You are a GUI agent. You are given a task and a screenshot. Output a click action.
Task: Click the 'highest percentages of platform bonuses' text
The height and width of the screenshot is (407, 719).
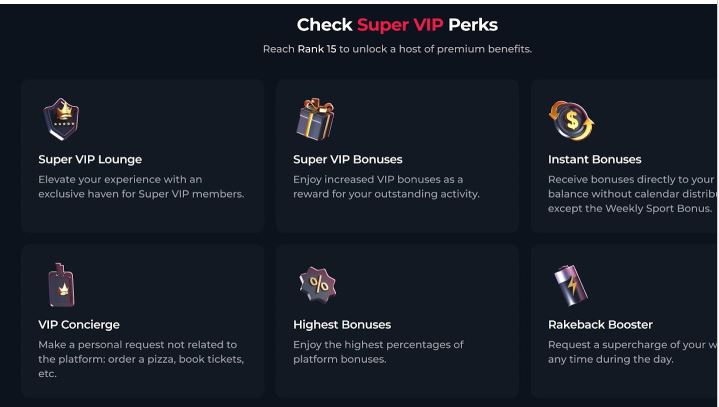point(378,352)
